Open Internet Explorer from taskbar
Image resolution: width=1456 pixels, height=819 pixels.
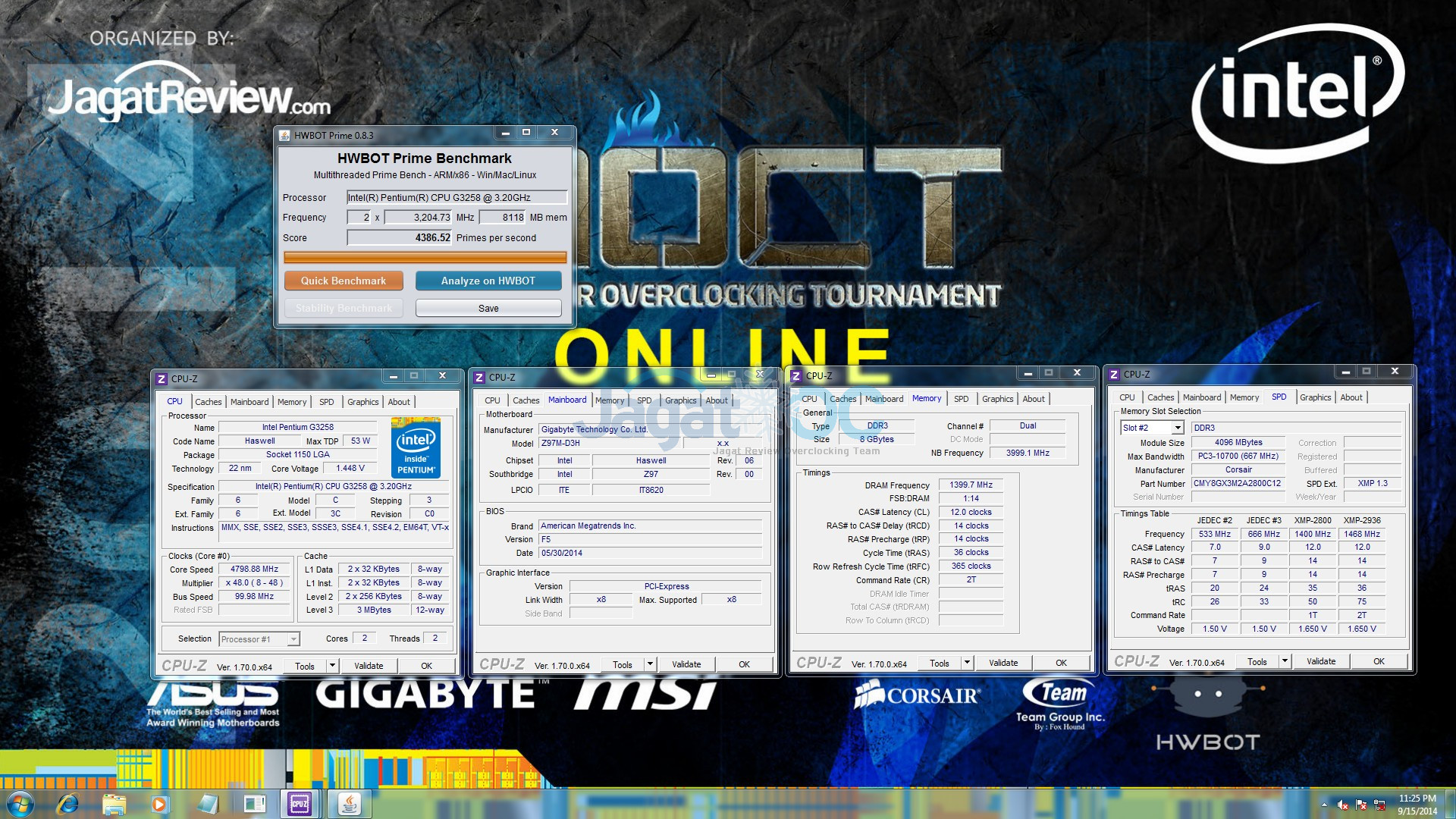tap(68, 804)
